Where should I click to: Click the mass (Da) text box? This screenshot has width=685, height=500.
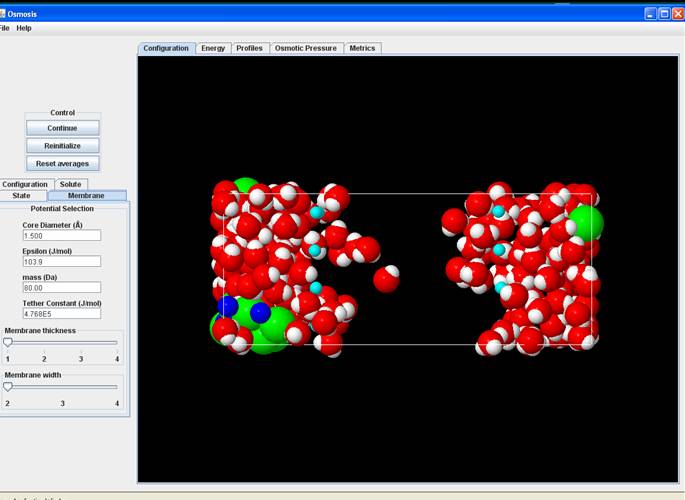[62, 288]
